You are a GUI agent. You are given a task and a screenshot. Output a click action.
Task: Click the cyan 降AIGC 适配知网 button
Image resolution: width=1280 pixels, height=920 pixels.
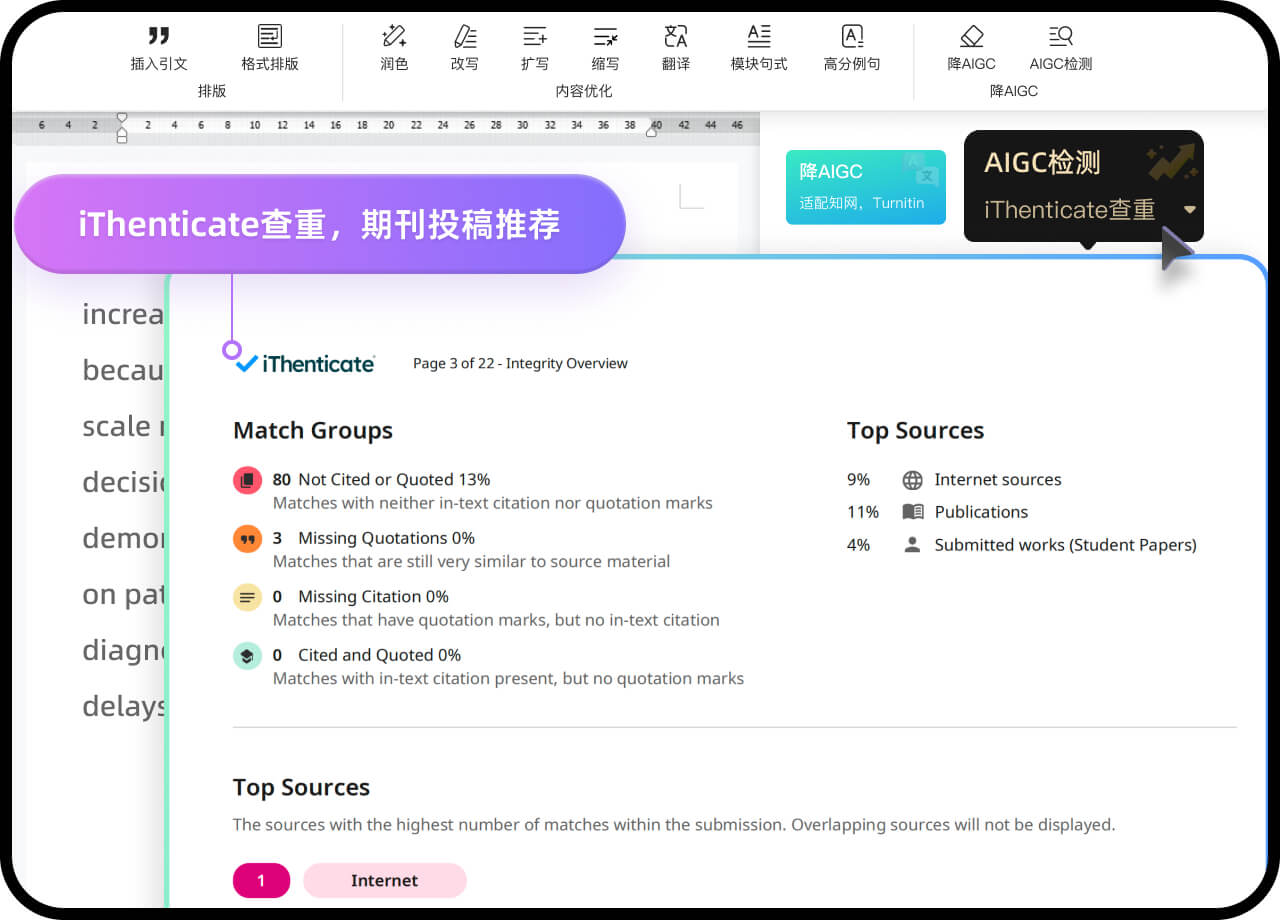[866, 187]
